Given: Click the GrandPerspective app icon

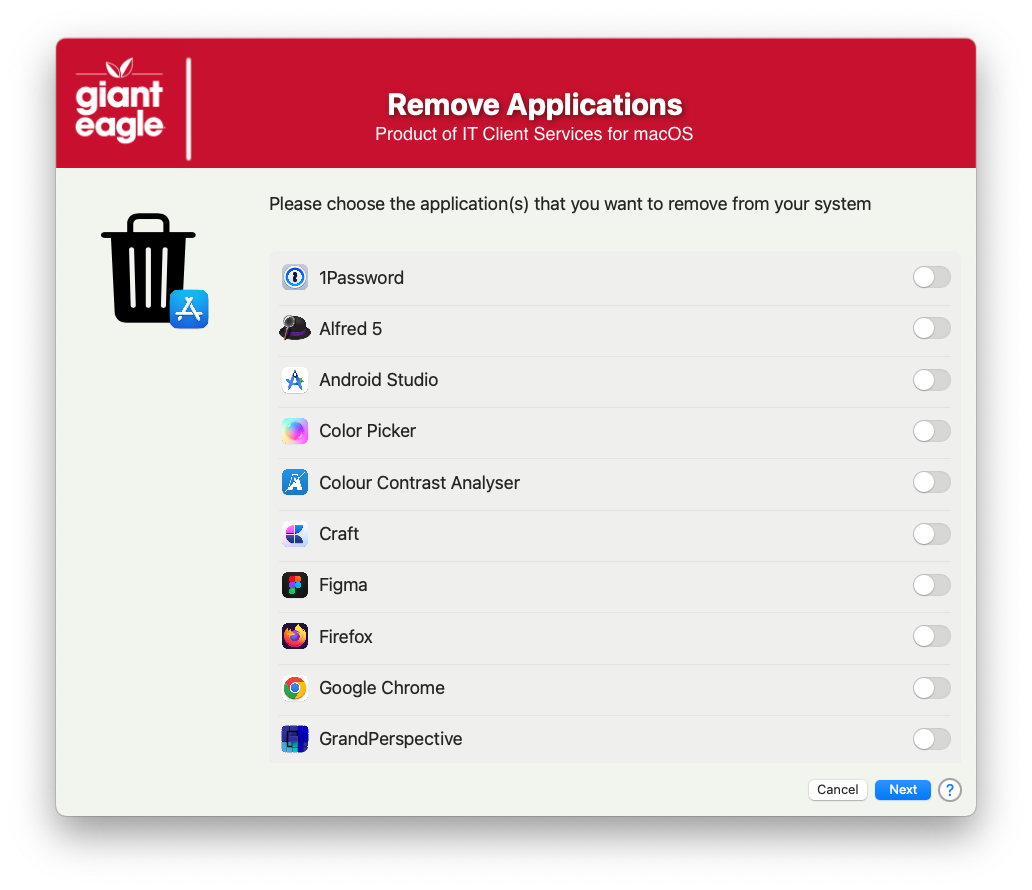Looking at the screenshot, I should [x=295, y=739].
